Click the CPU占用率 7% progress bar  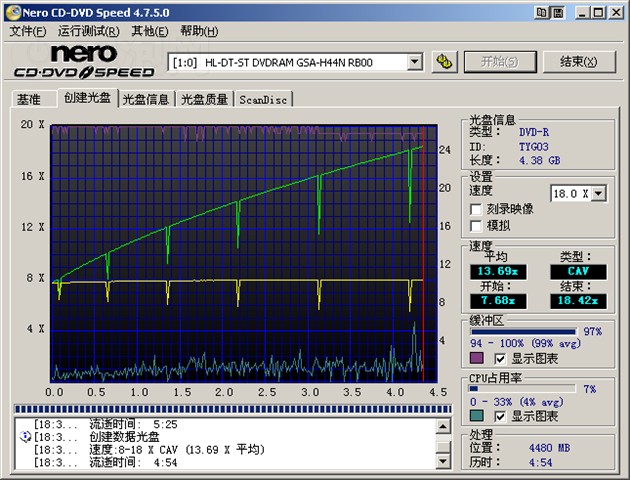pos(522,389)
